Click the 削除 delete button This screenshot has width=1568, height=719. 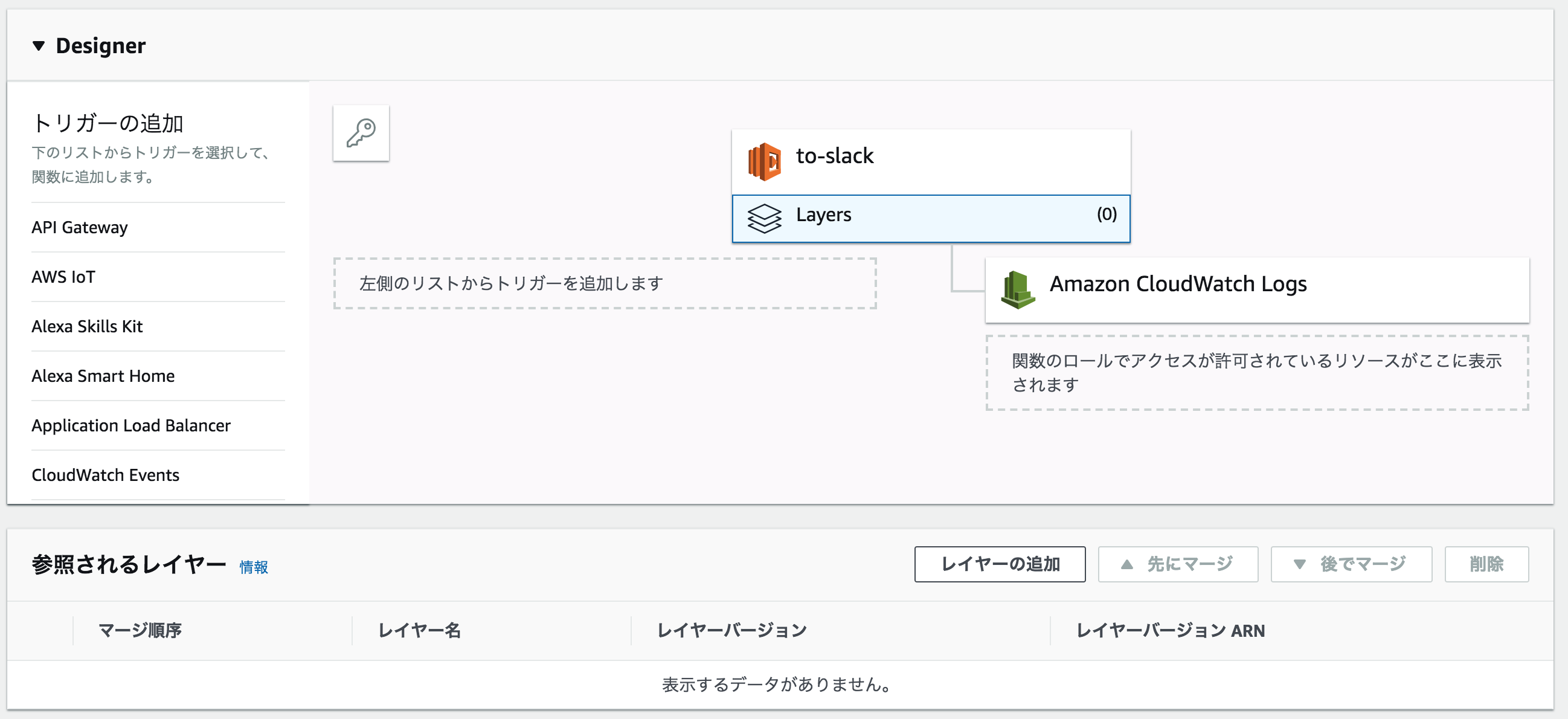pos(1486,564)
